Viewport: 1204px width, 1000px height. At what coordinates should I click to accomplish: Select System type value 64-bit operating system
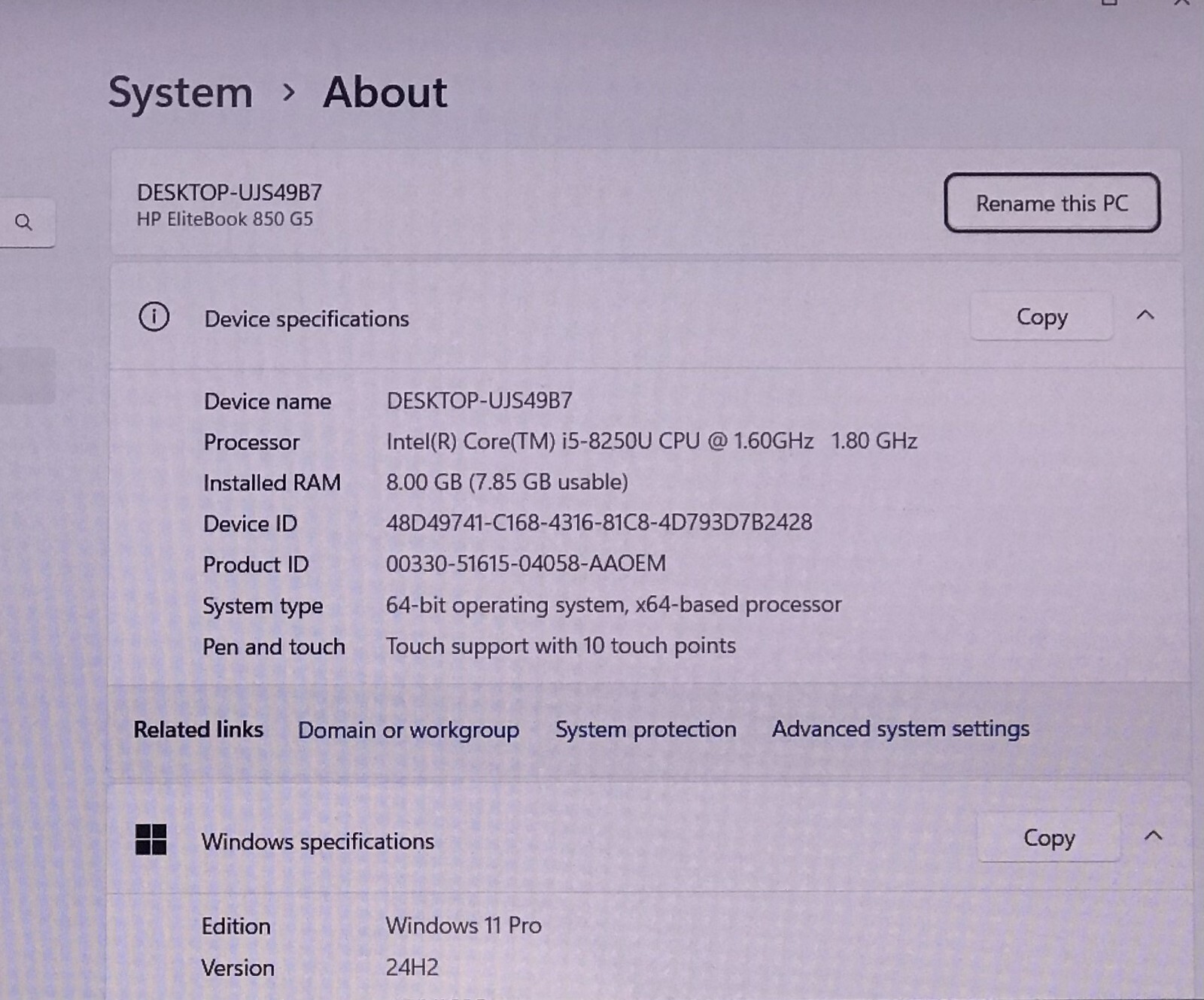click(613, 605)
